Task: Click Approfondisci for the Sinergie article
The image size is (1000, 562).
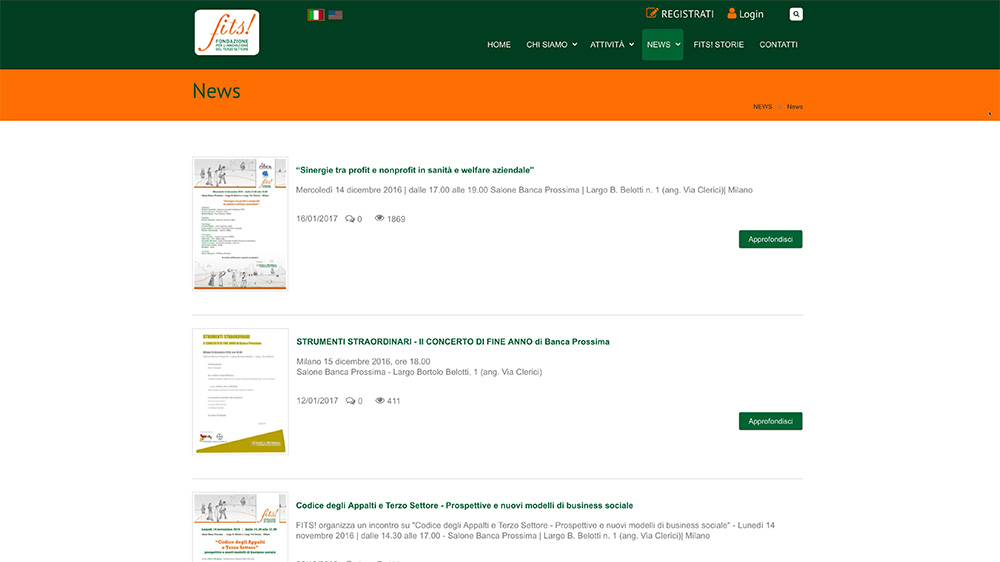Action: [770, 239]
